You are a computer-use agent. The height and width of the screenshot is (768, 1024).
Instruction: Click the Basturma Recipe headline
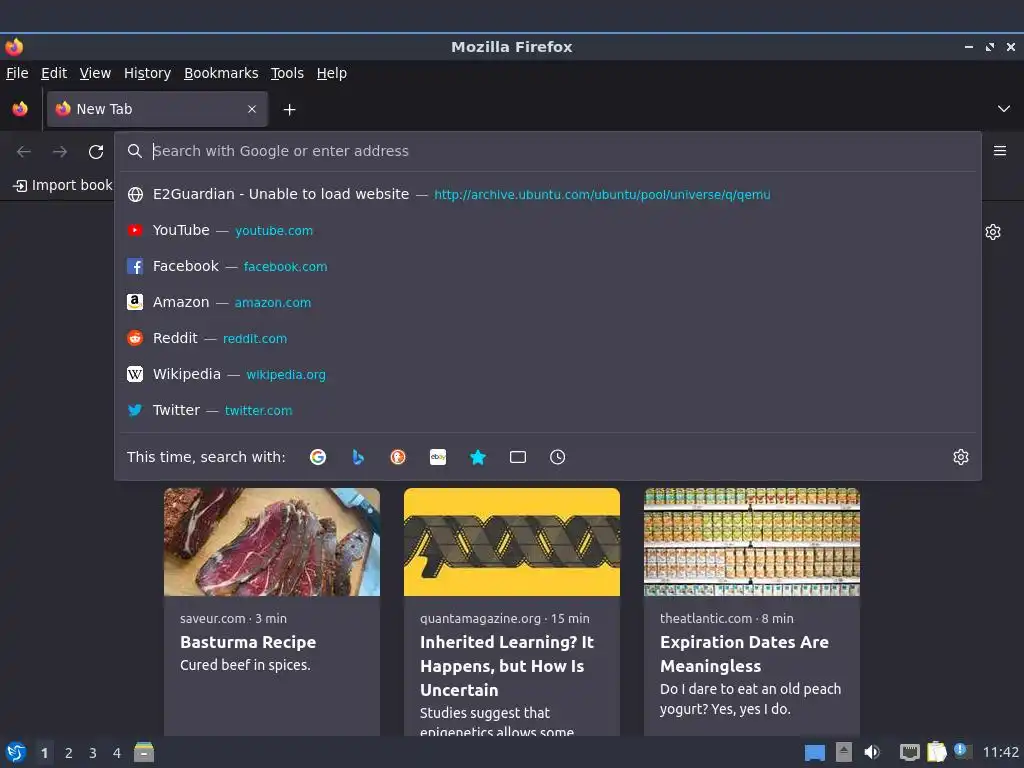(x=248, y=643)
